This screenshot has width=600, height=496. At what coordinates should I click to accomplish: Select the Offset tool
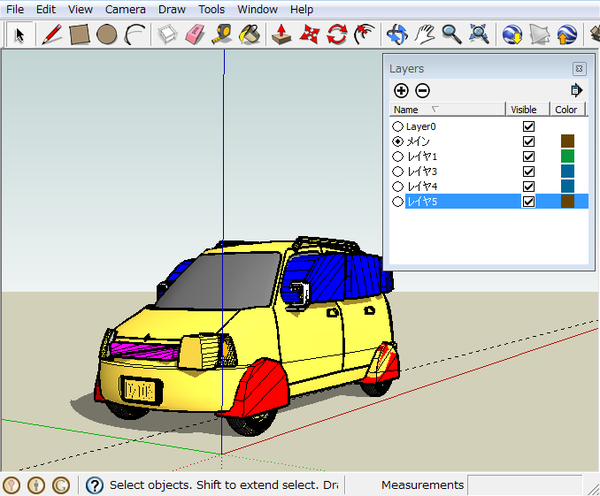click(364, 34)
